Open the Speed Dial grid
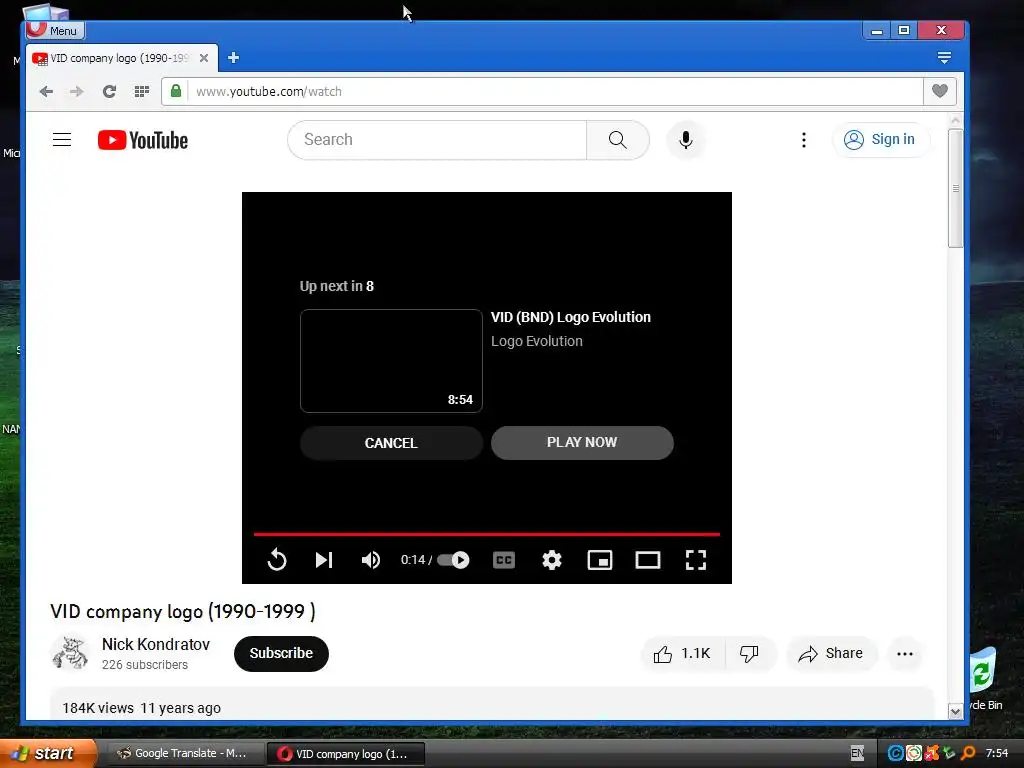 click(142, 91)
